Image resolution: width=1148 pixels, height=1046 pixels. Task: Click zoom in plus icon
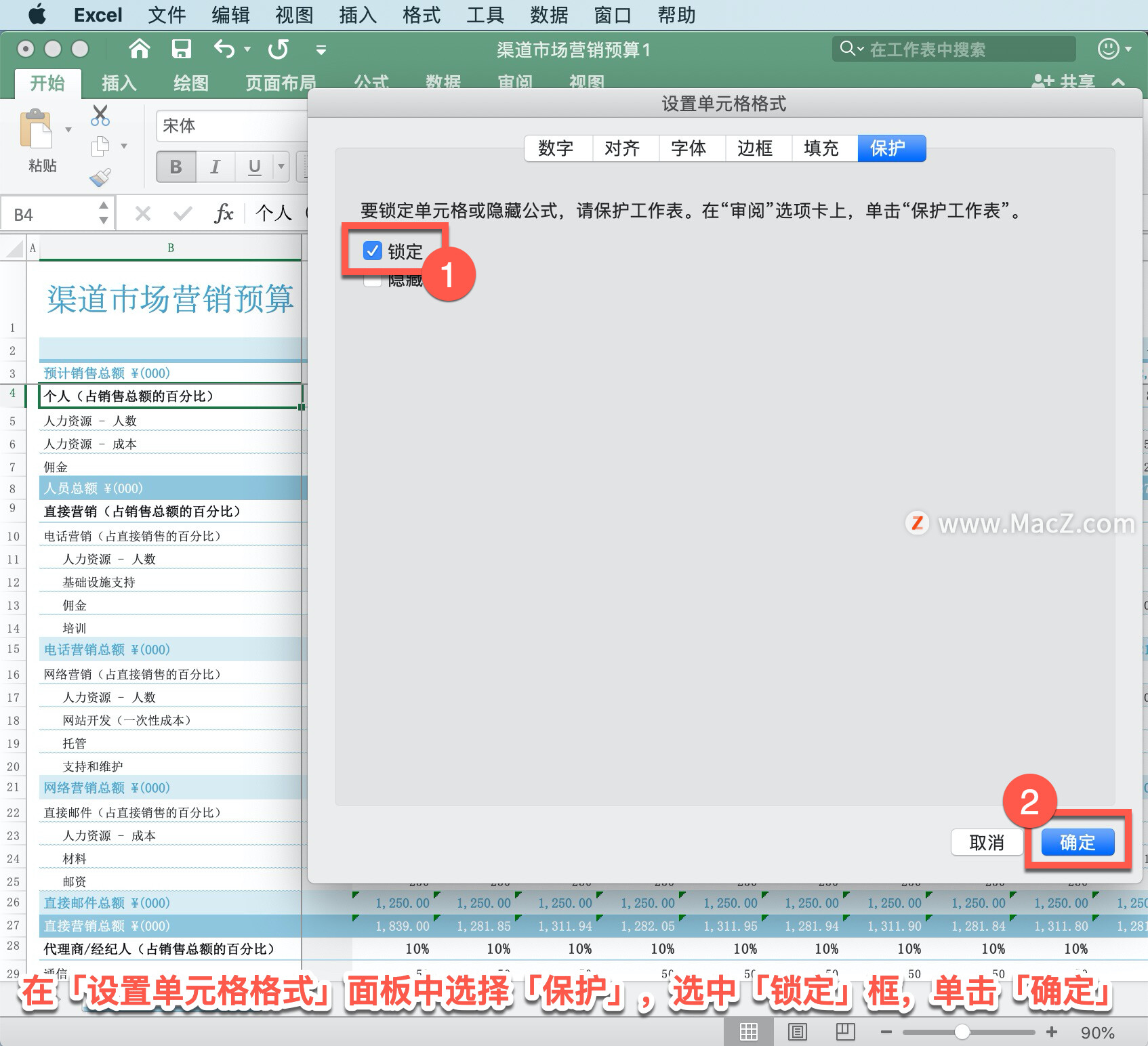pos(1052,1032)
